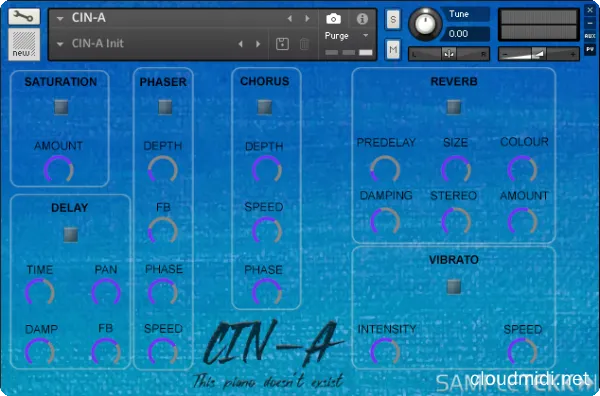The width and height of the screenshot is (600, 396).
Task: Open the Purge dropdown menu
Action: tap(346, 36)
